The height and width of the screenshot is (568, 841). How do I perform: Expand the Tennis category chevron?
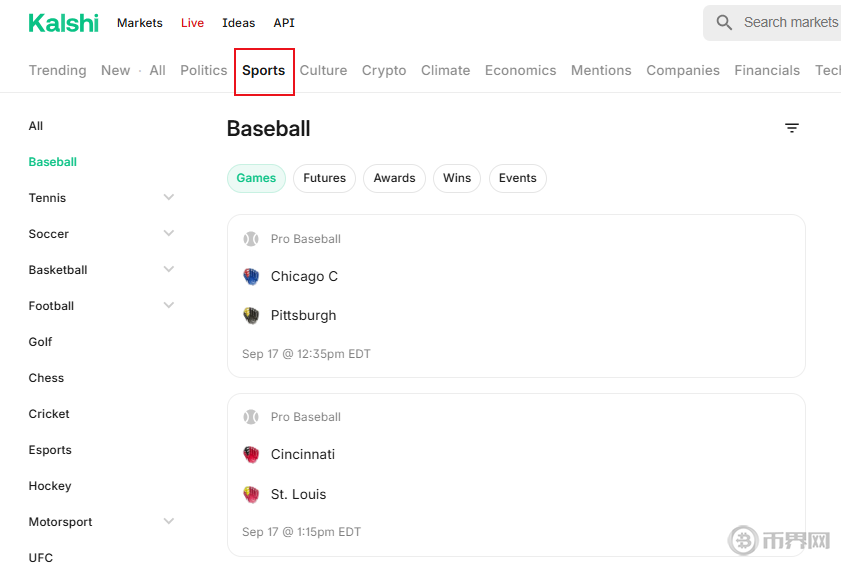(x=168, y=197)
